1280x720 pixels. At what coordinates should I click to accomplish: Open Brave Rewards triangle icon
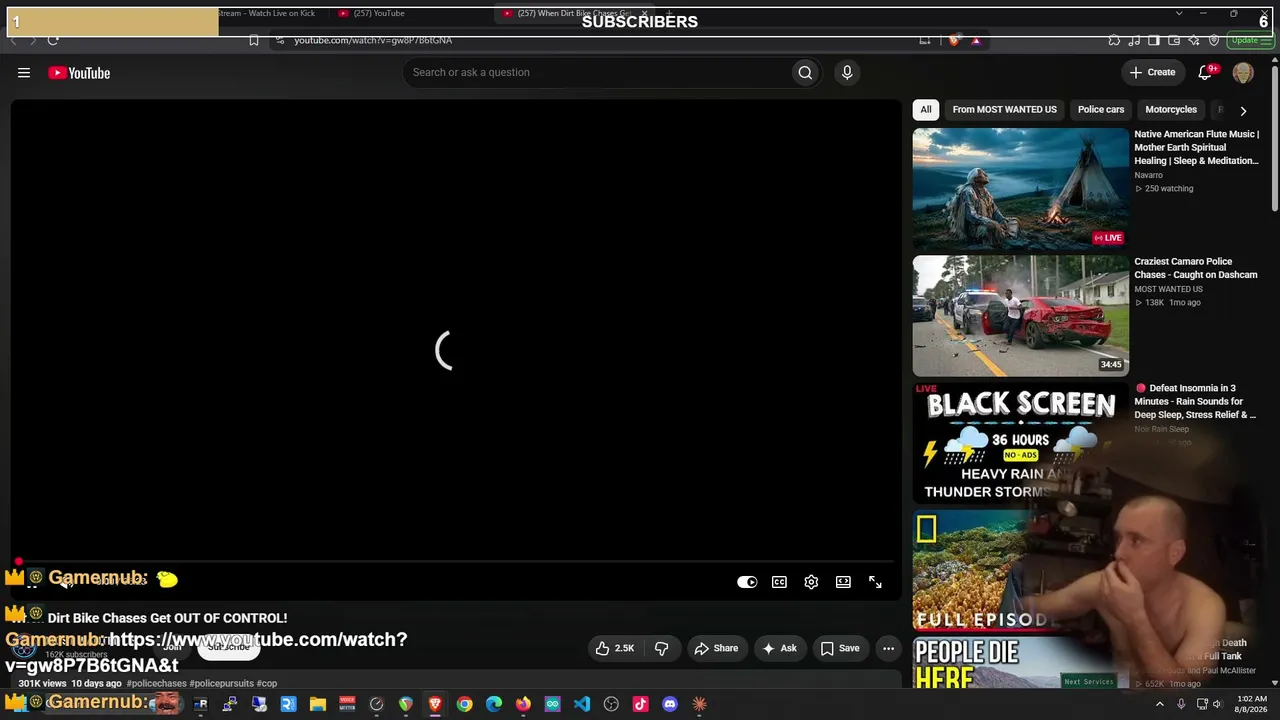976,40
